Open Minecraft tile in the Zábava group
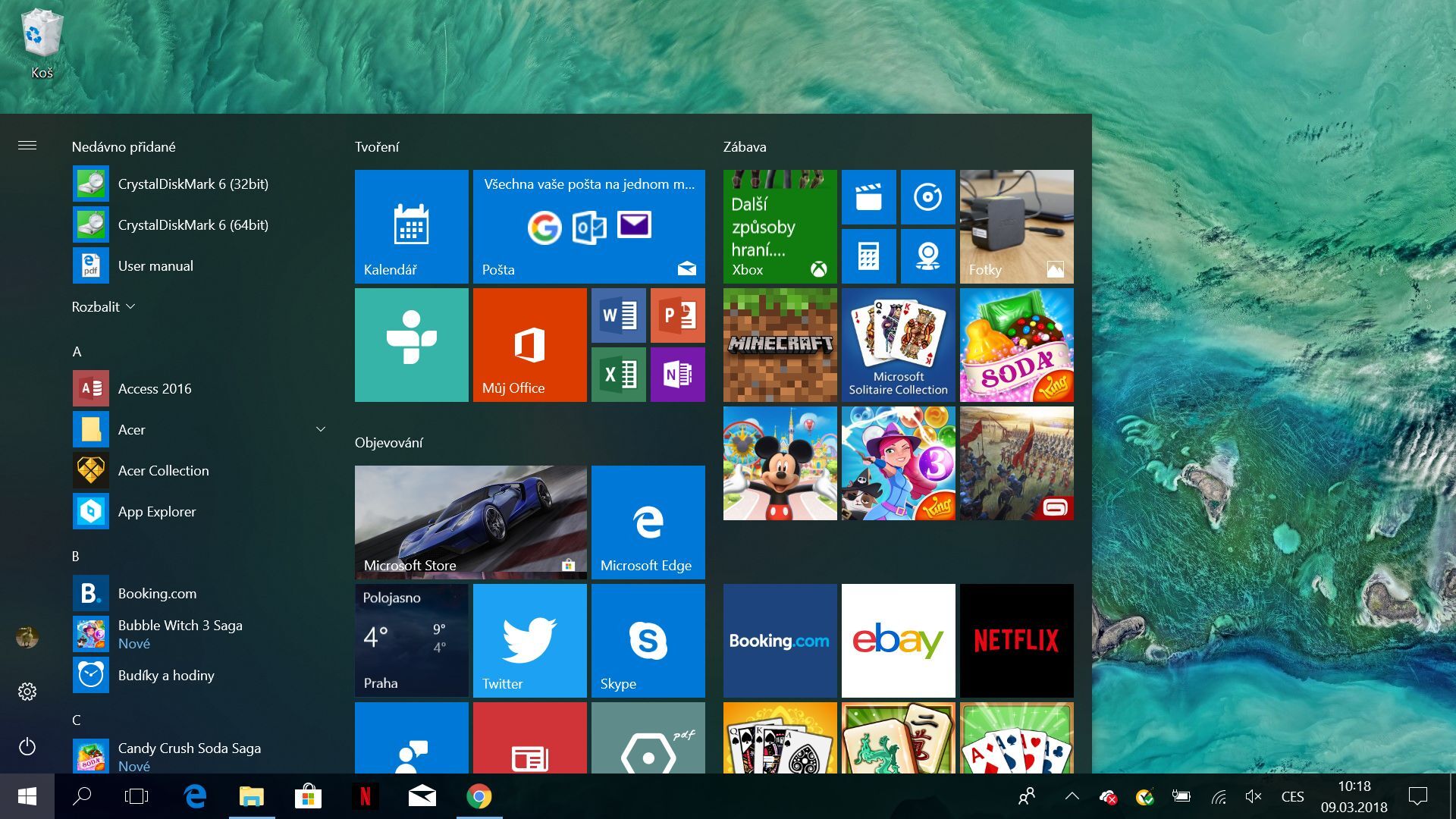The width and height of the screenshot is (1456, 819). pos(780,345)
